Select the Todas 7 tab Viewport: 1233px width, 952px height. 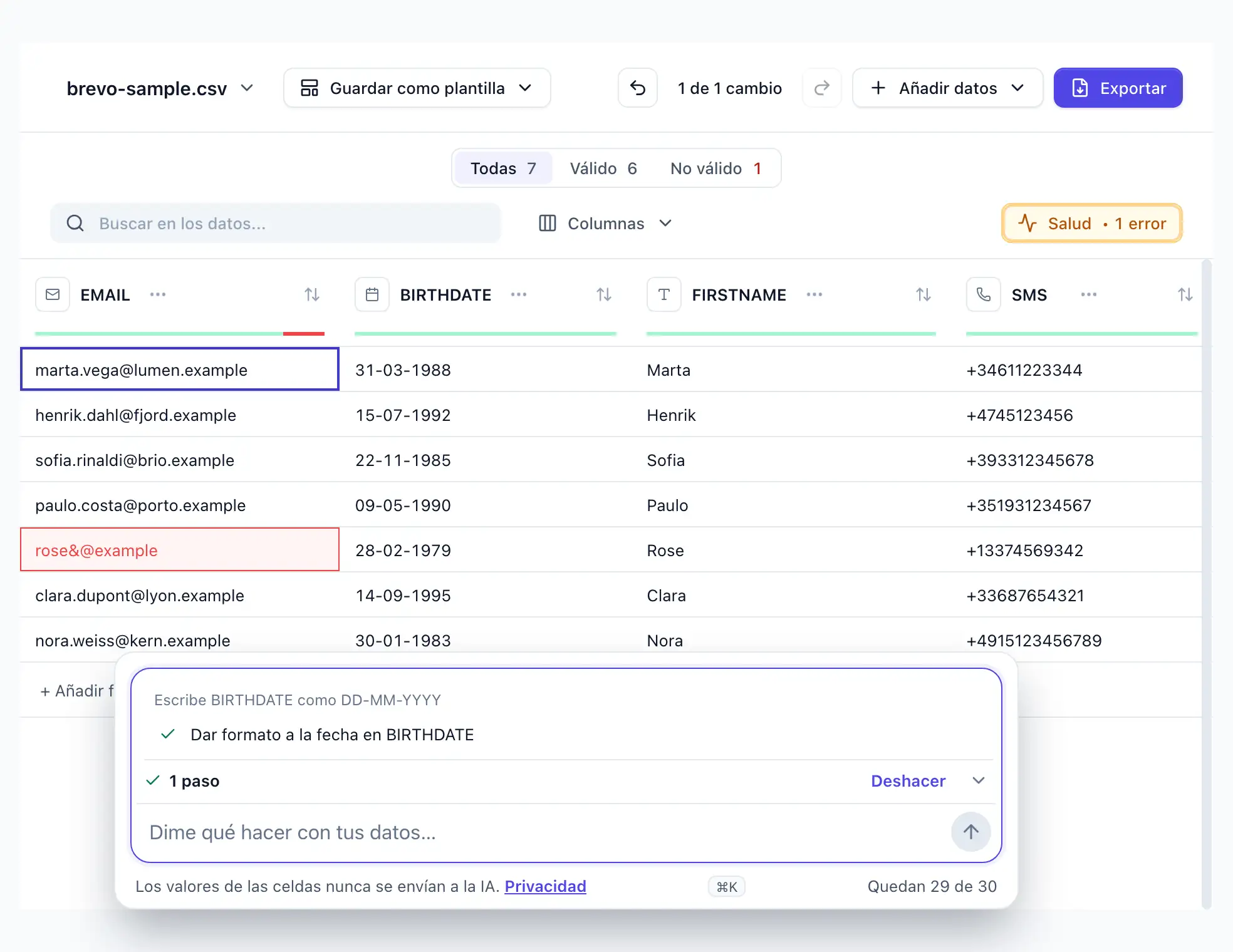504,168
